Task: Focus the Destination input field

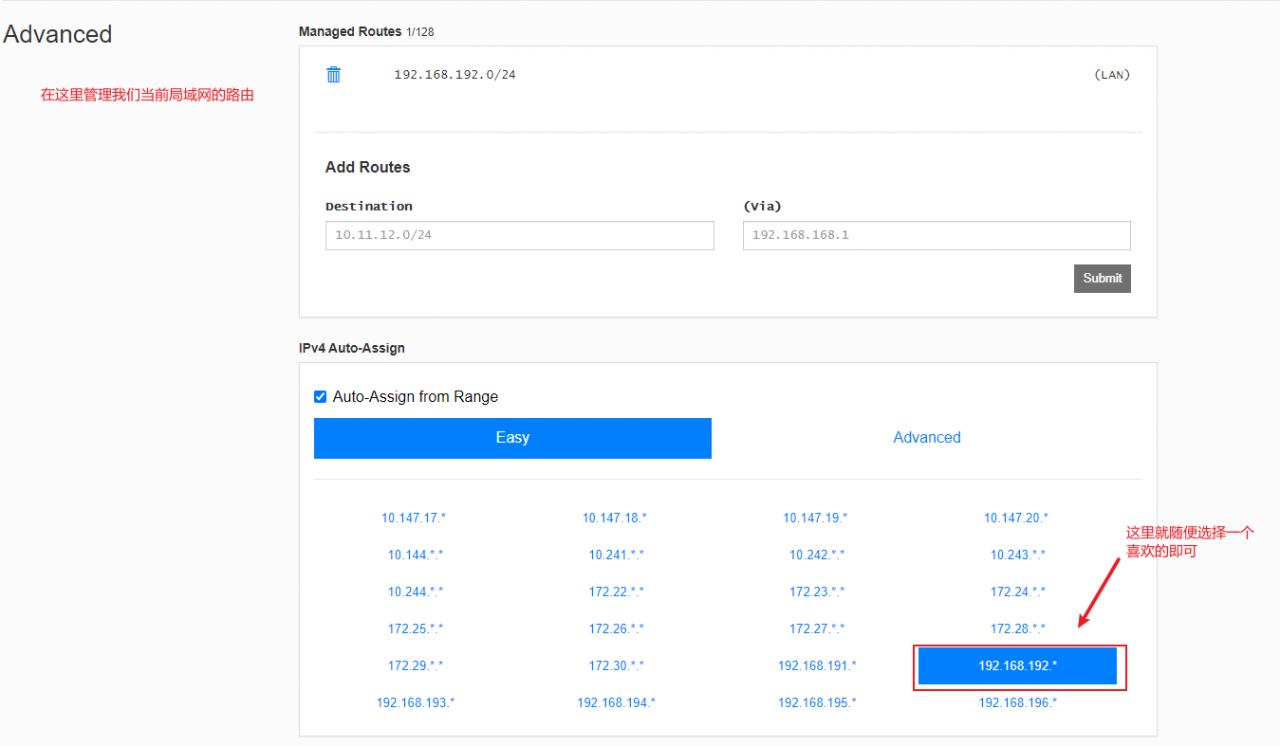Action: tap(519, 235)
